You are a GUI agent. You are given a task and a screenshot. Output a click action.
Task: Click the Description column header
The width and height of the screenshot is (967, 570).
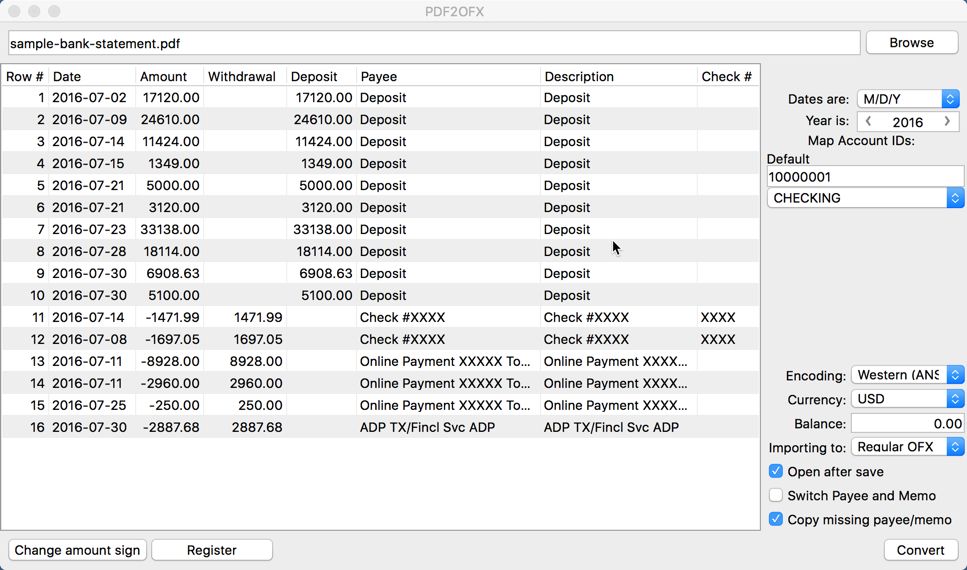[x=619, y=76]
